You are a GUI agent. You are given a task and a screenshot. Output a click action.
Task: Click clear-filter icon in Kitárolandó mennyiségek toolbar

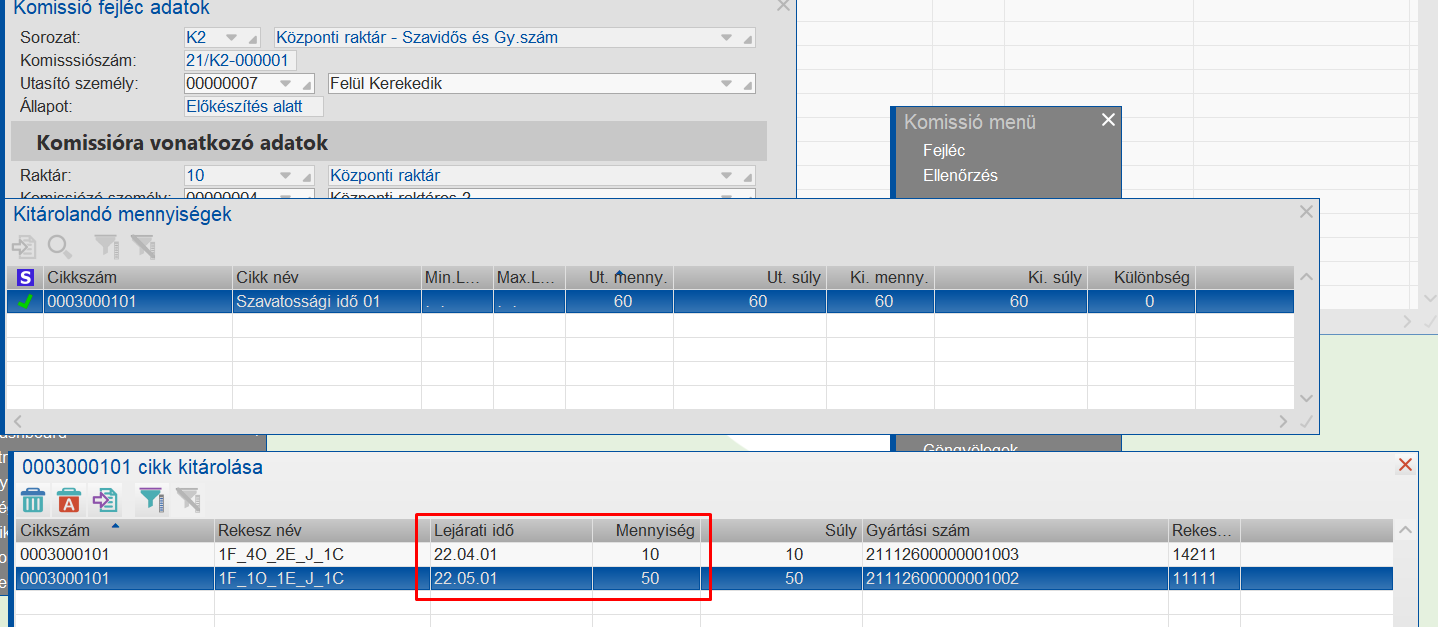click(142, 246)
